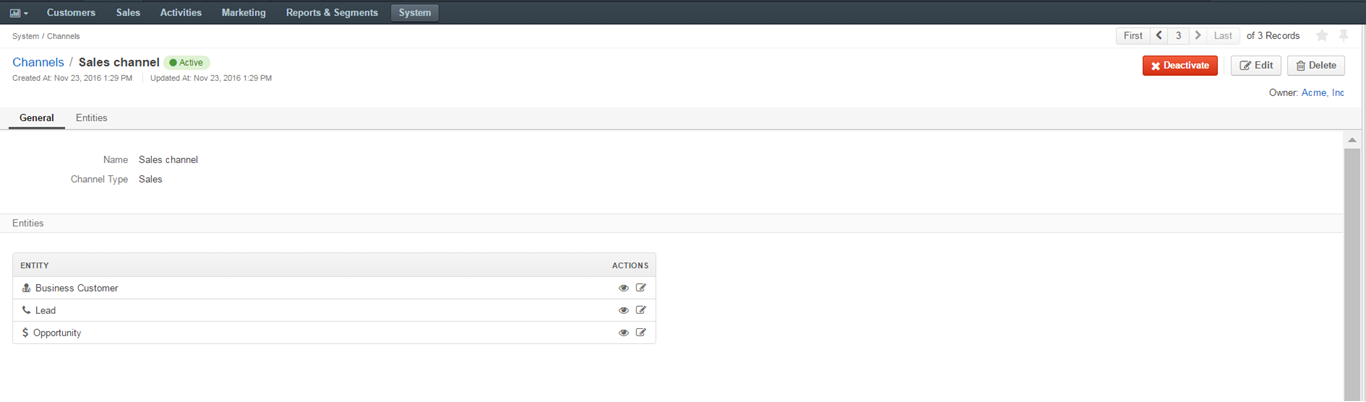Screen dimensions: 1366x402
Task: Click the Deactivate button
Action: [x=1180, y=65]
